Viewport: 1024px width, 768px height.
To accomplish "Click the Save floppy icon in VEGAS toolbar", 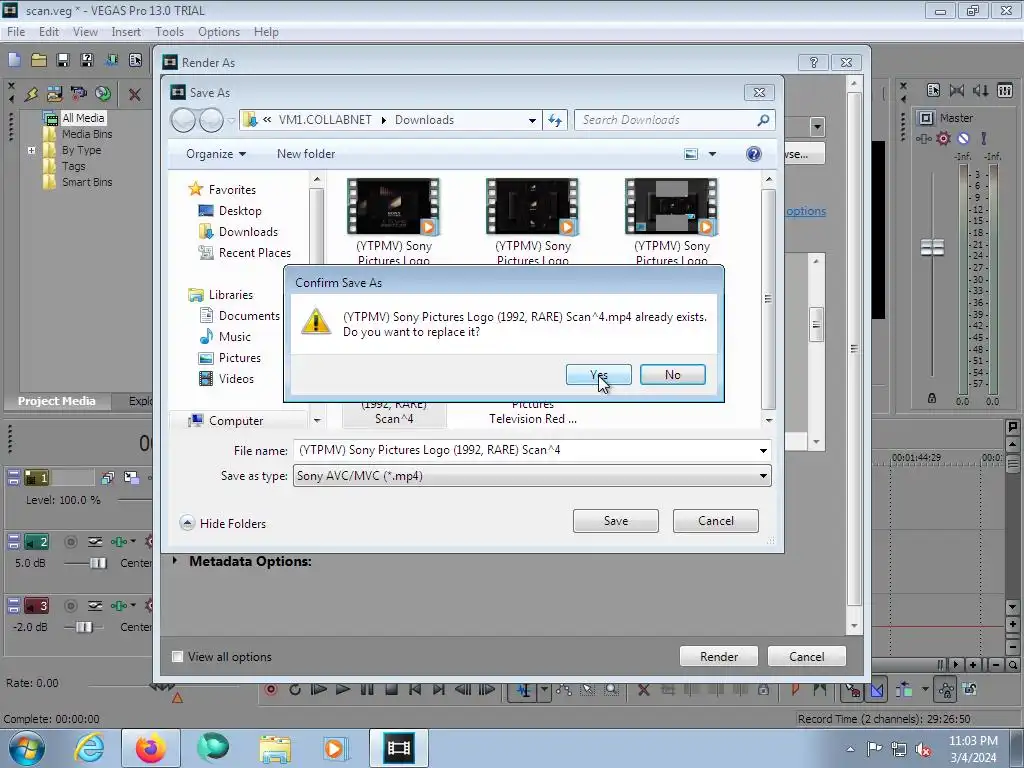I will click(63, 60).
